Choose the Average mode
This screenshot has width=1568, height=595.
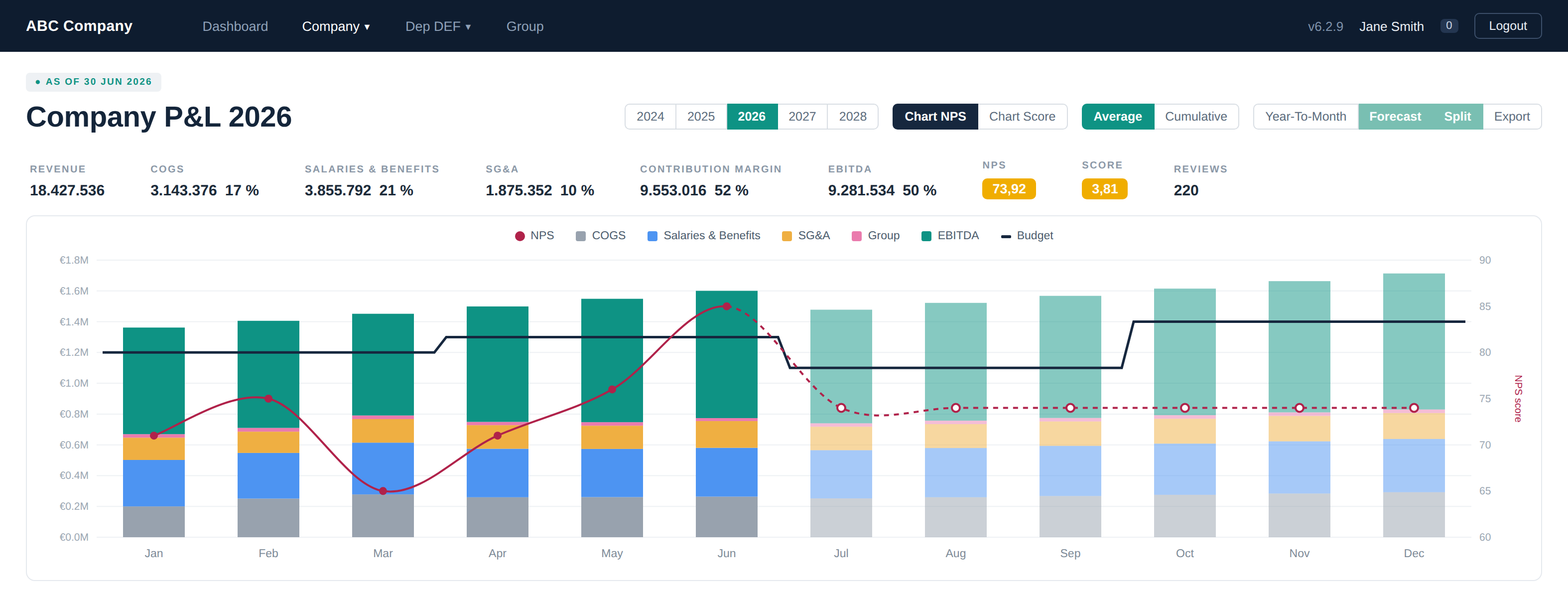click(1118, 116)
